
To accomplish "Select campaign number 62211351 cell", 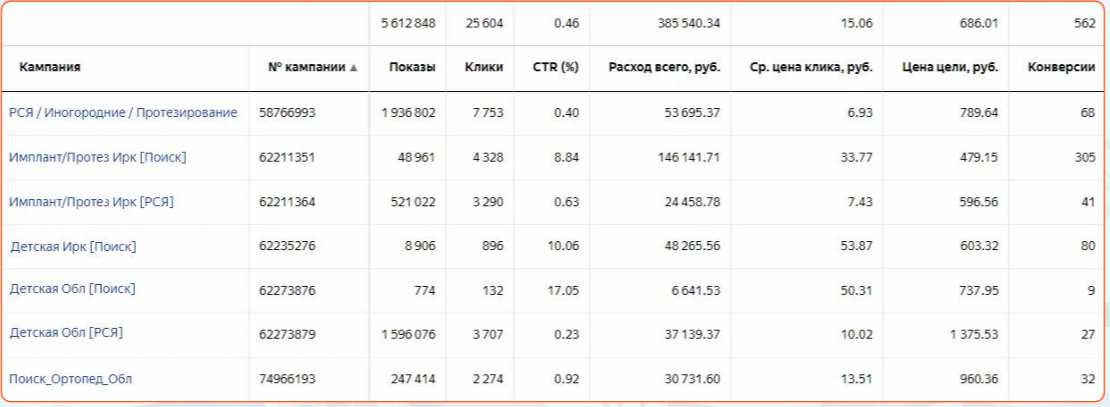I will 287,157.
